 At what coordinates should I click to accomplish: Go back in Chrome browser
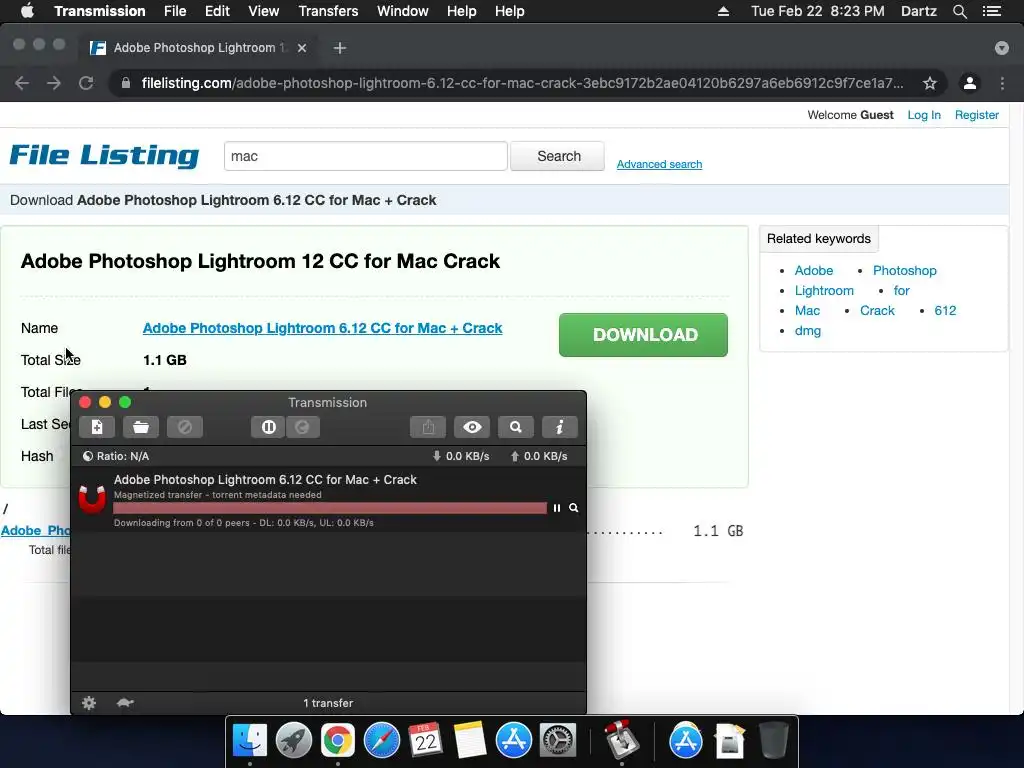click(x=22, y=83)
